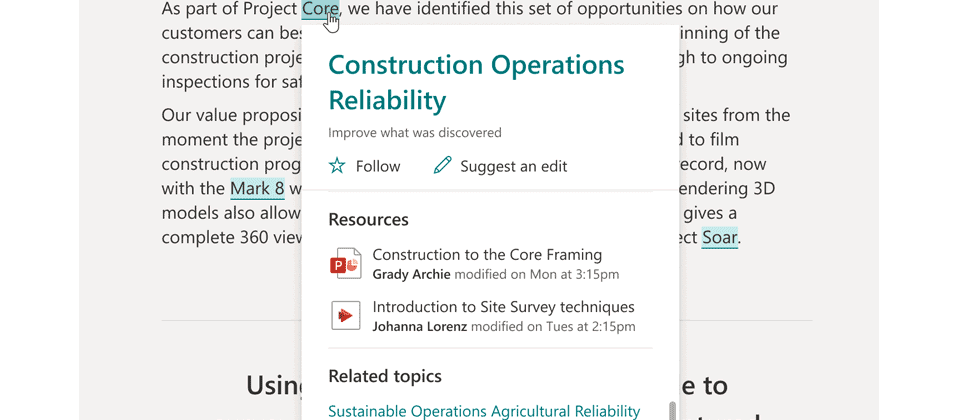Open the Soar highlighted topic
The image size is (960, 420).
click(x=719, y=238)
